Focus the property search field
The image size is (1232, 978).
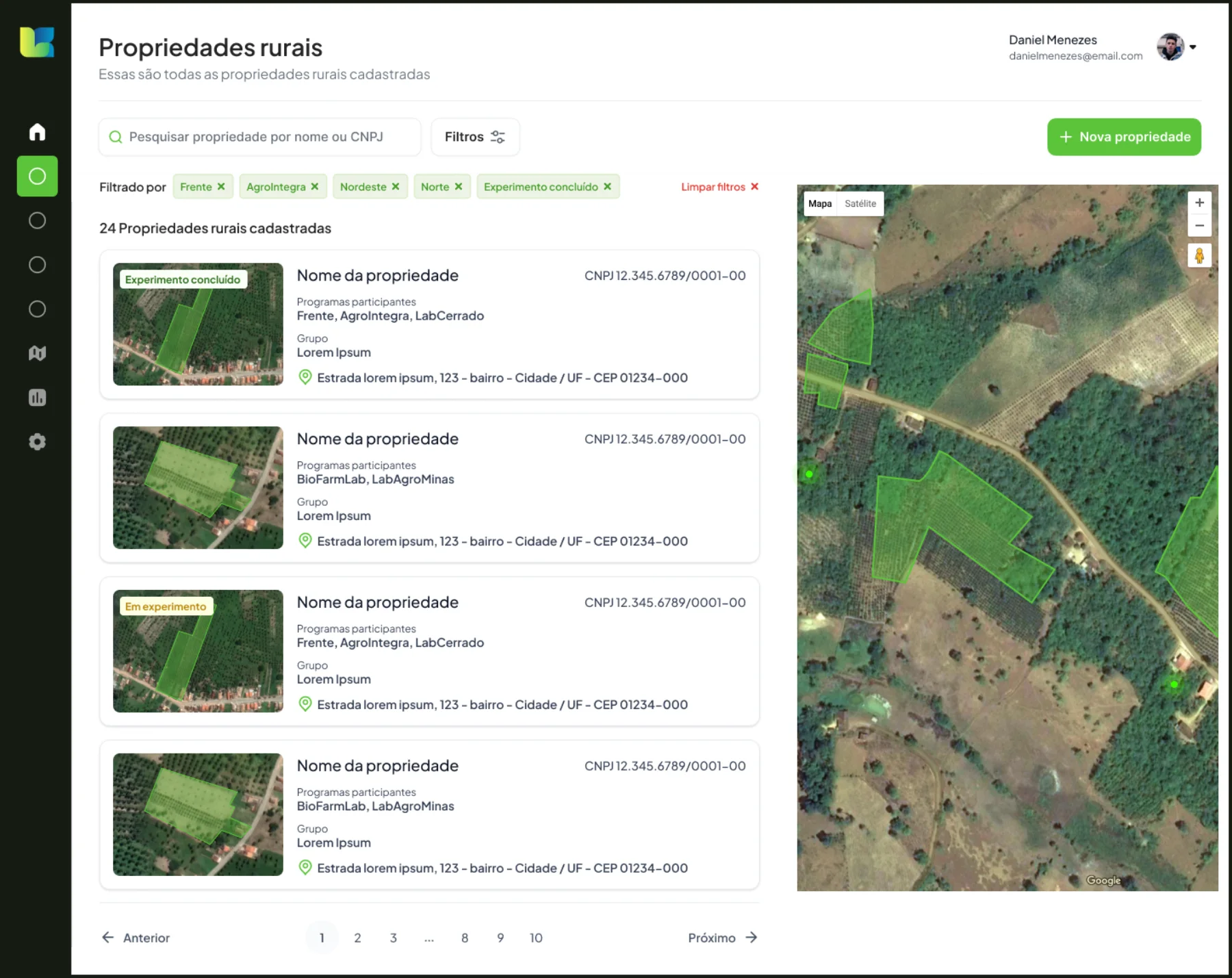pos(259,137)
